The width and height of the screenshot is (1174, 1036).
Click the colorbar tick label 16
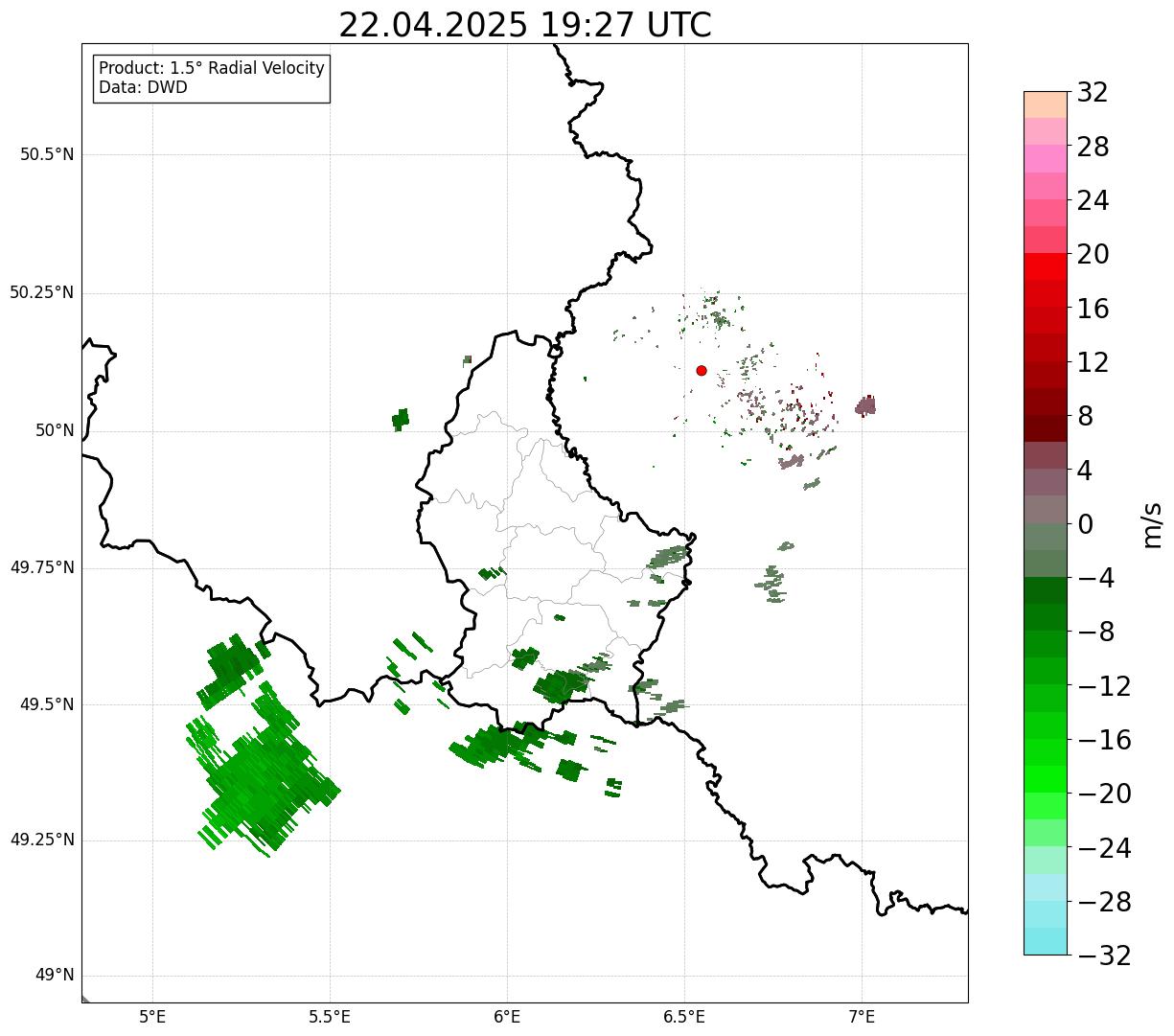pos(1093,309)
